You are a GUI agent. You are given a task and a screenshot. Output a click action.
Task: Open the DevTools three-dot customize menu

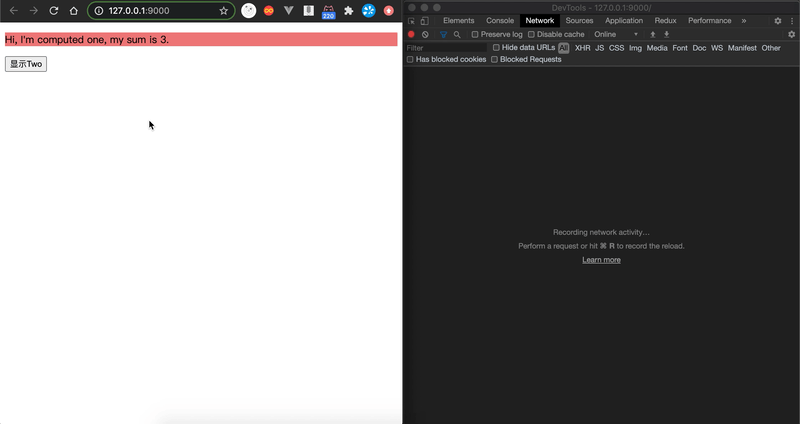pyautogui.click(x=792, y=21)
